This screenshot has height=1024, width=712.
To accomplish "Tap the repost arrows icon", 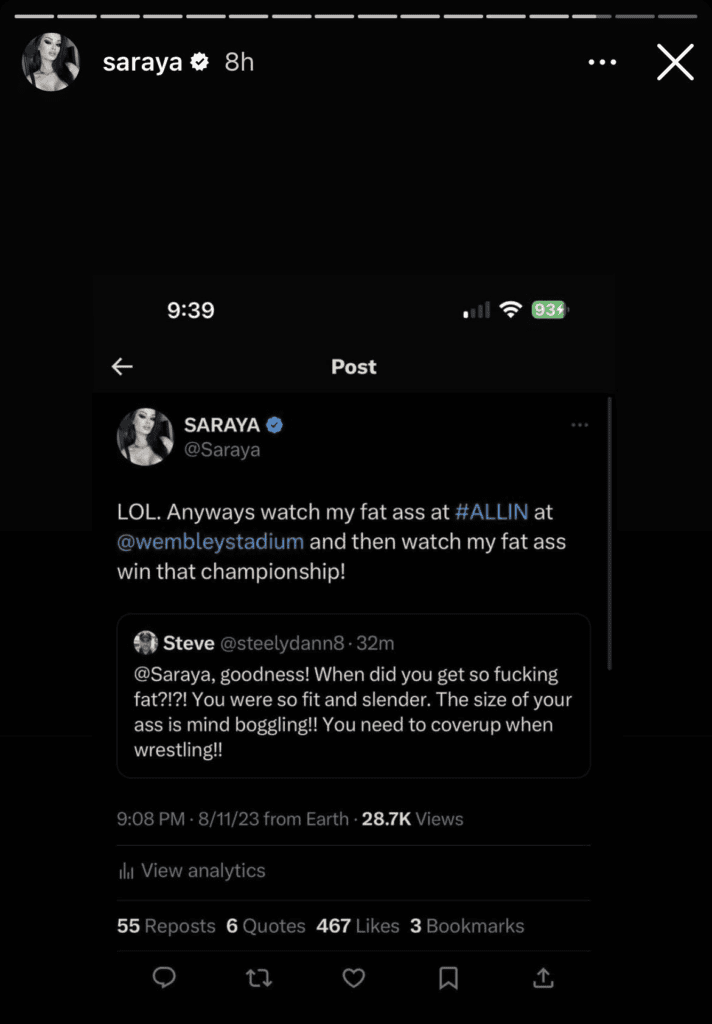I will [x=259, y=977].
